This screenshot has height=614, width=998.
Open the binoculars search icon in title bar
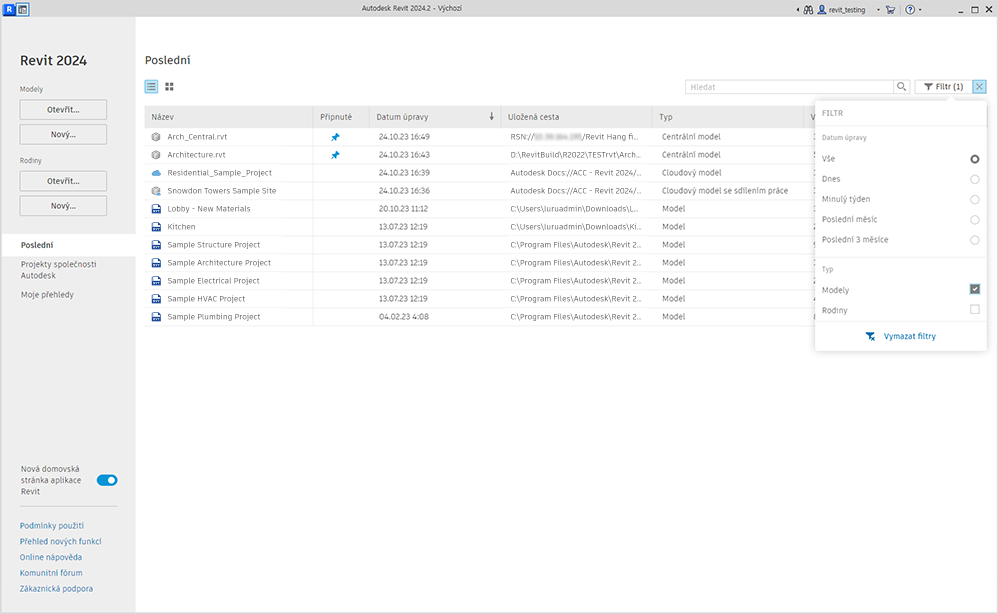(808, 10)
